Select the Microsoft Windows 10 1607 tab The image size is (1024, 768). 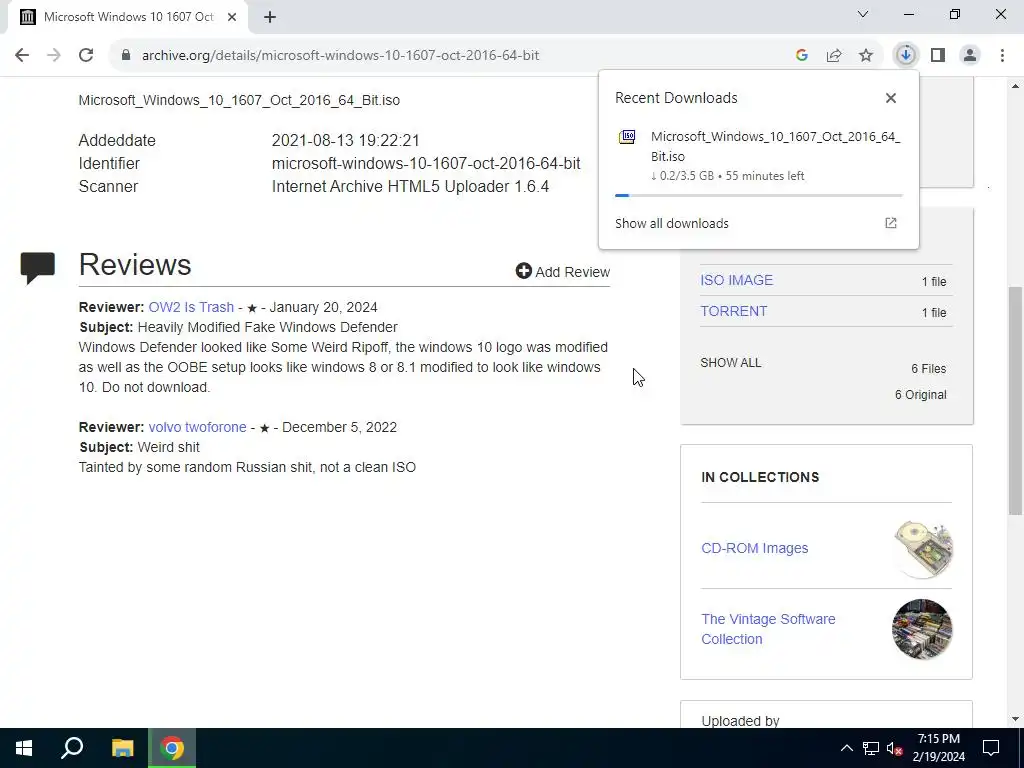[127, 17]
